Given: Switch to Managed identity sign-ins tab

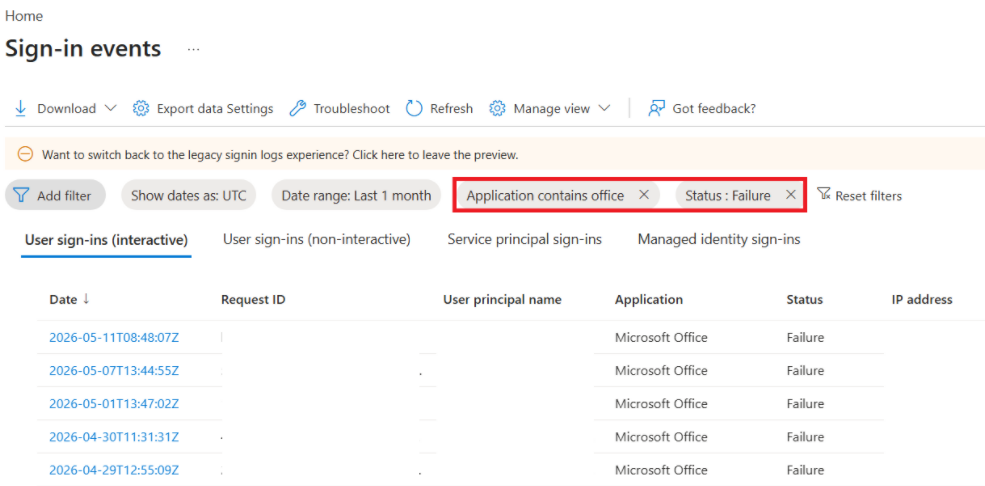Looking at the screenshot, I should pos(719,239).
